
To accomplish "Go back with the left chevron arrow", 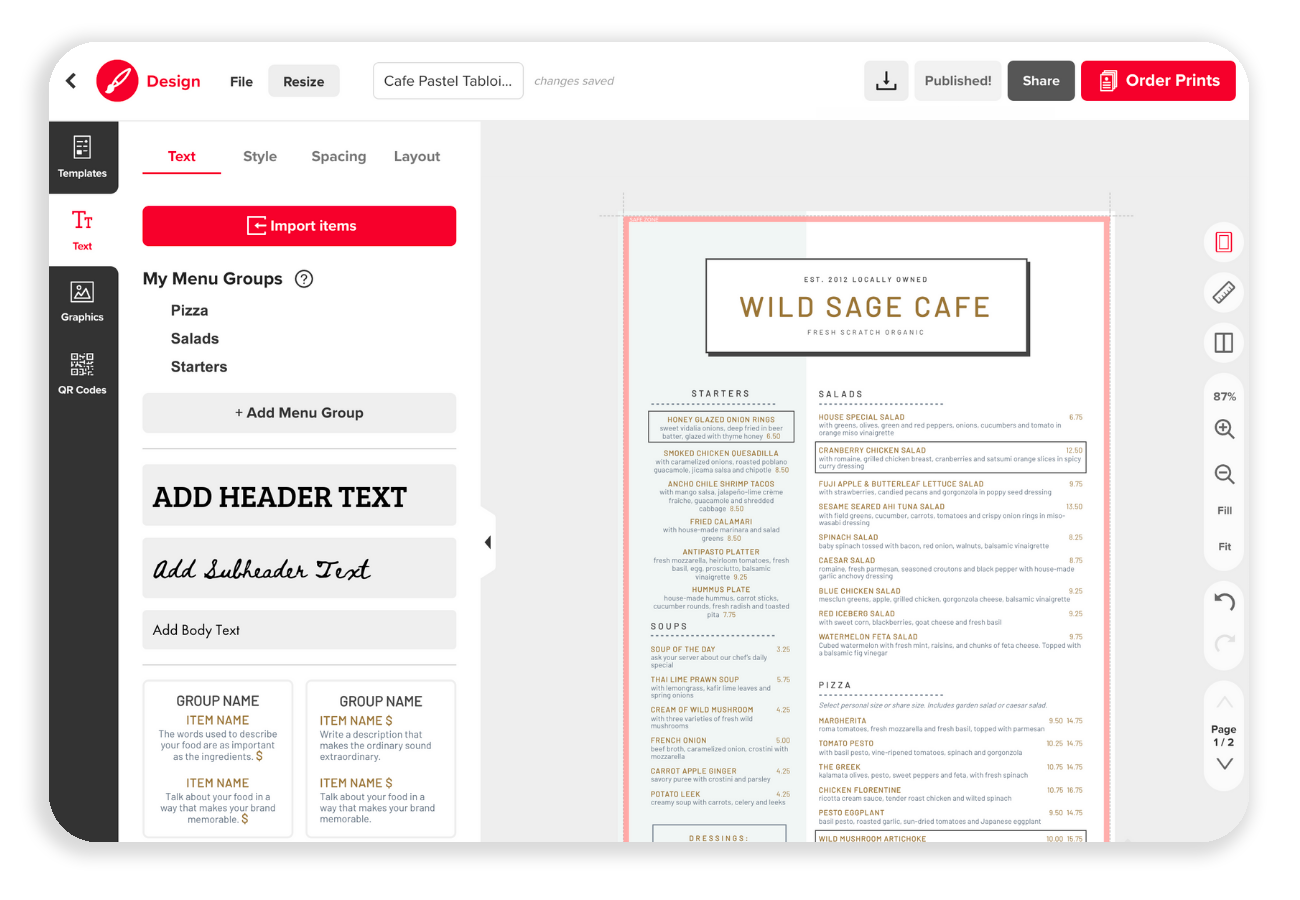I will pyautogui.click(x=71, y=81).
